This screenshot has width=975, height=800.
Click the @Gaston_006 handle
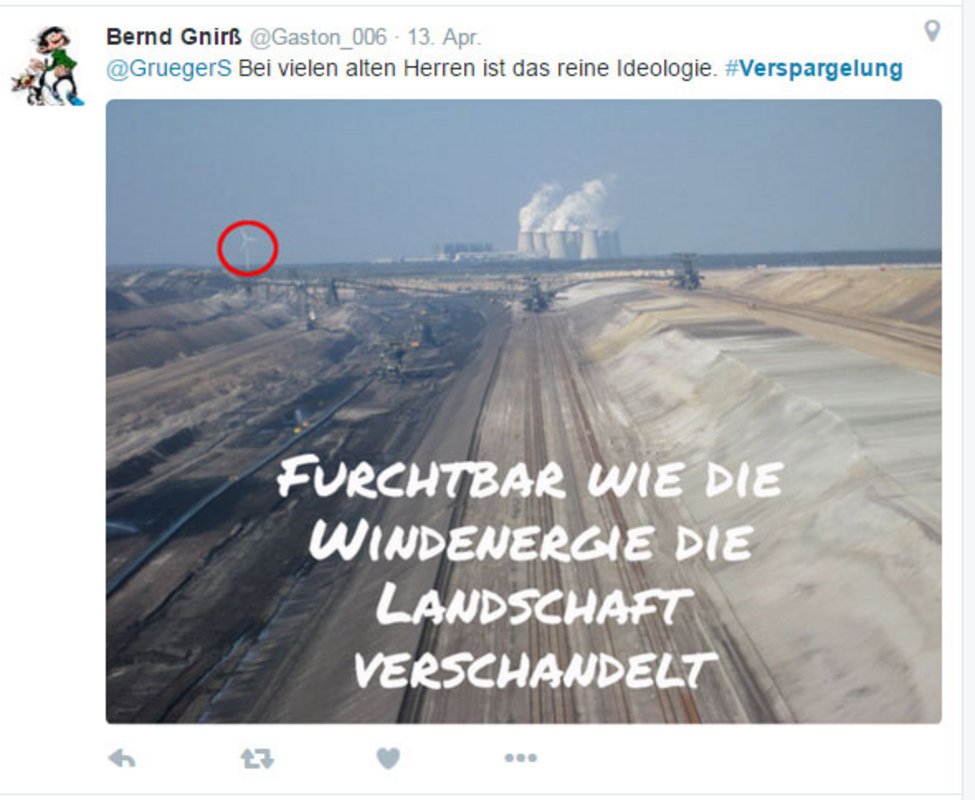click(318, 37)
